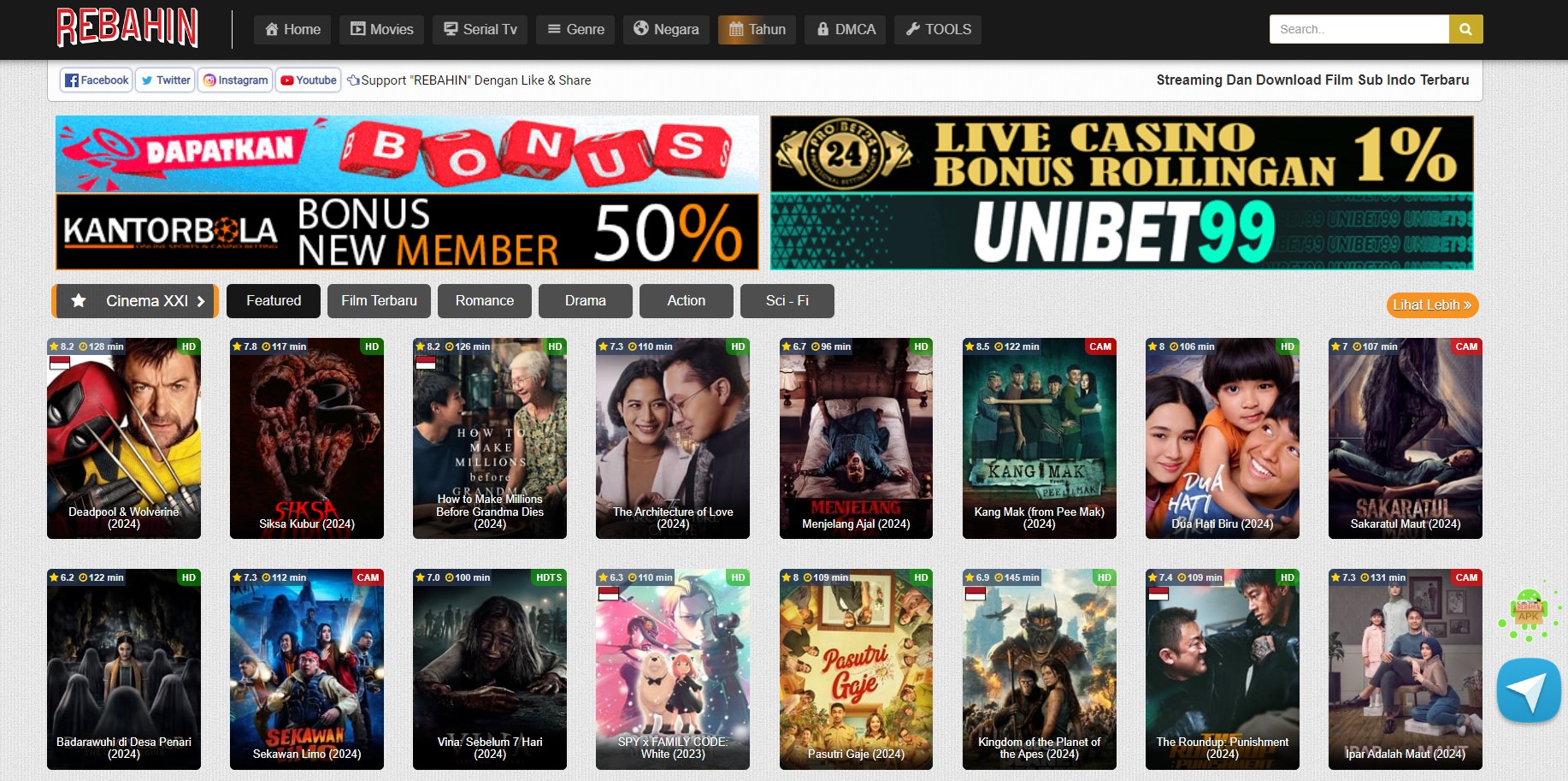Image resolution: width=1568 pixels, height=781 pixels.
Task: Open Kingdom of the Planet of the Apes
Action: coord(1040,669)
